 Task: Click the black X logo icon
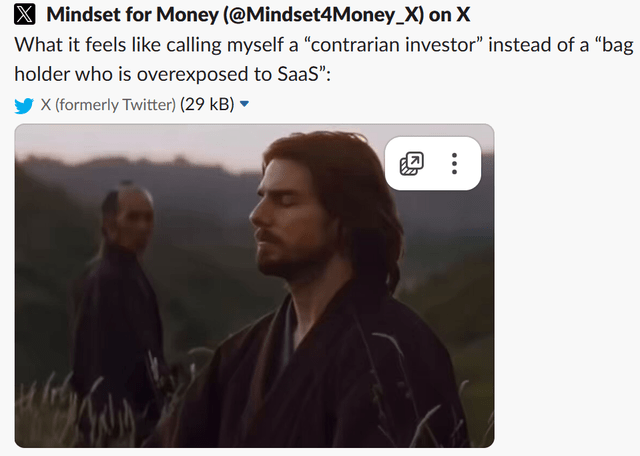(24, 14)
